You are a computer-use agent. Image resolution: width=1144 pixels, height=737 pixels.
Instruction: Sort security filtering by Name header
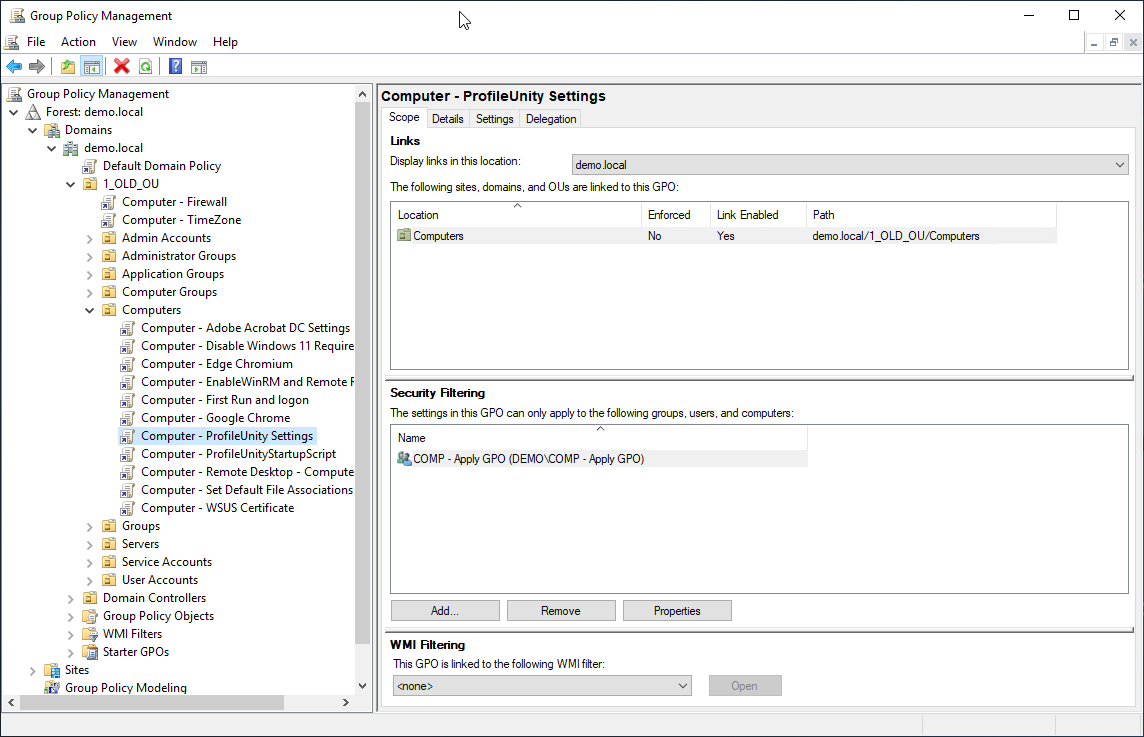pyautogui.click(x=600, y=438)
